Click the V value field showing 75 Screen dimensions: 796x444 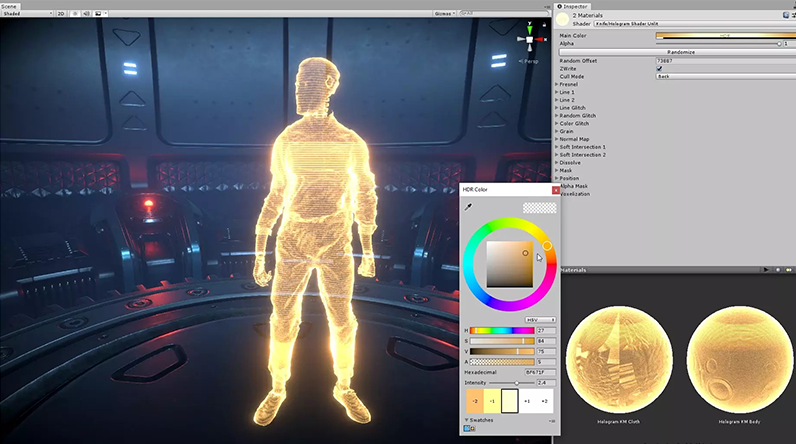click(x=546, y=351)
